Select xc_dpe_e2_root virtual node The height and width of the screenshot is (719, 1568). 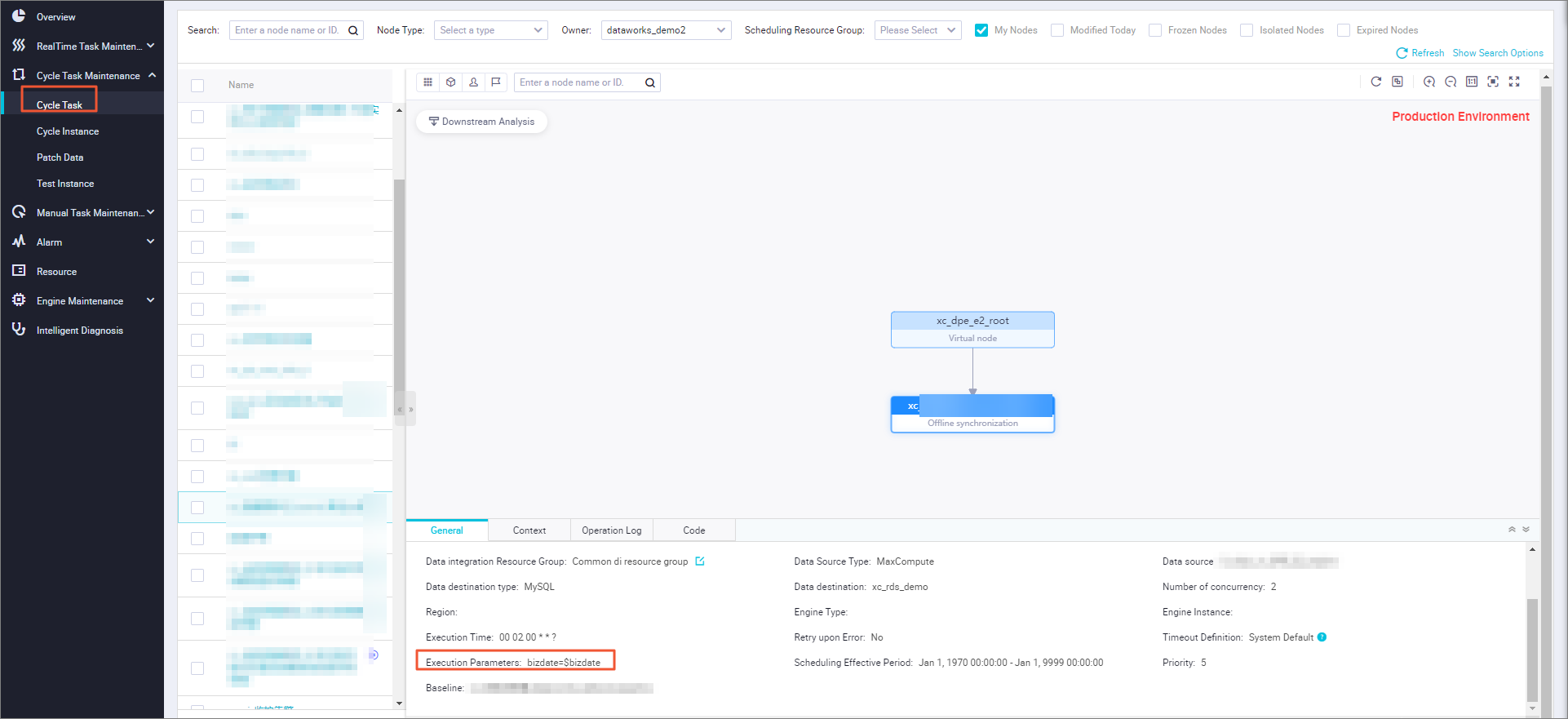pos(972,330)
